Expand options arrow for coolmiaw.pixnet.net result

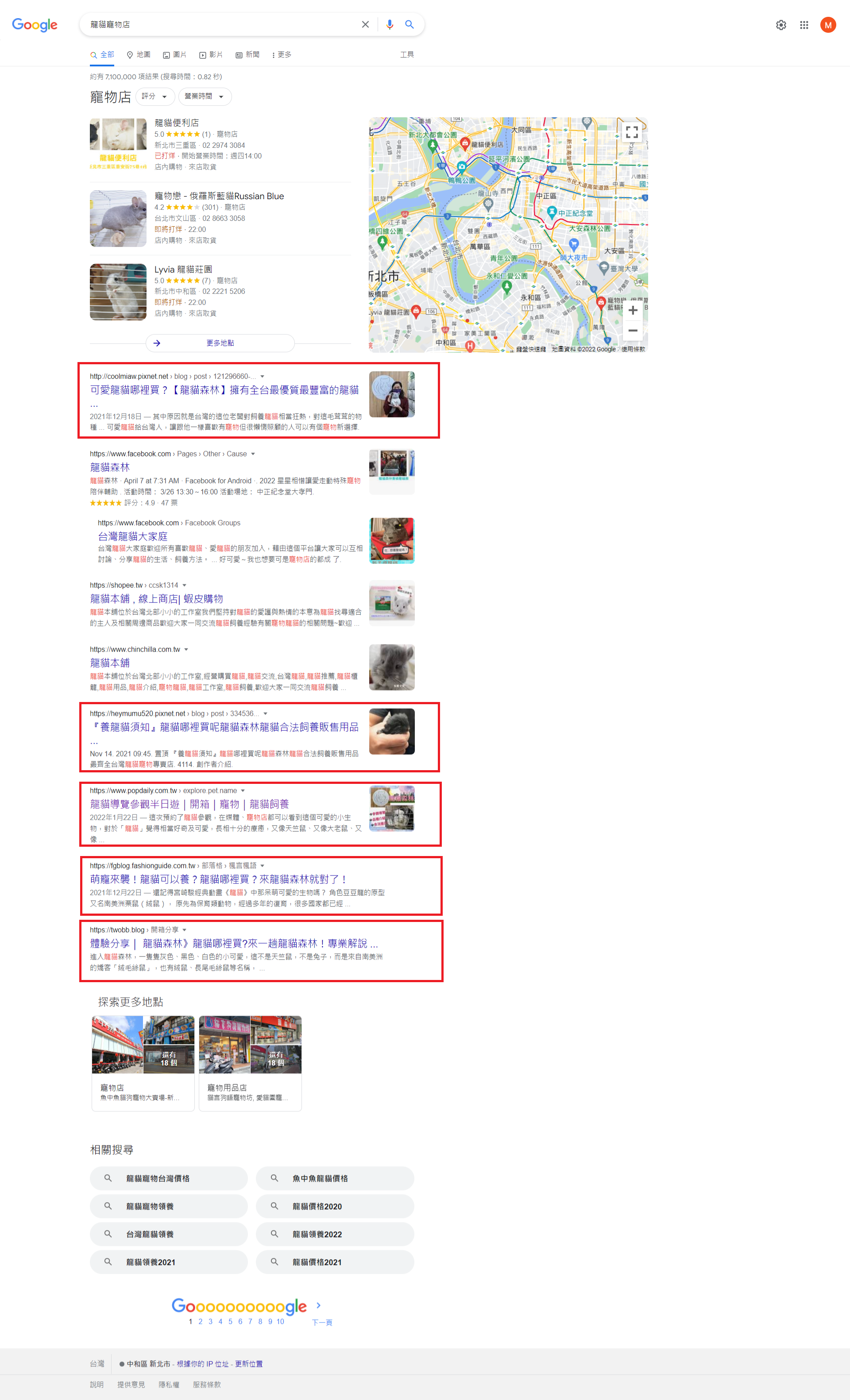tap(263, 376)
